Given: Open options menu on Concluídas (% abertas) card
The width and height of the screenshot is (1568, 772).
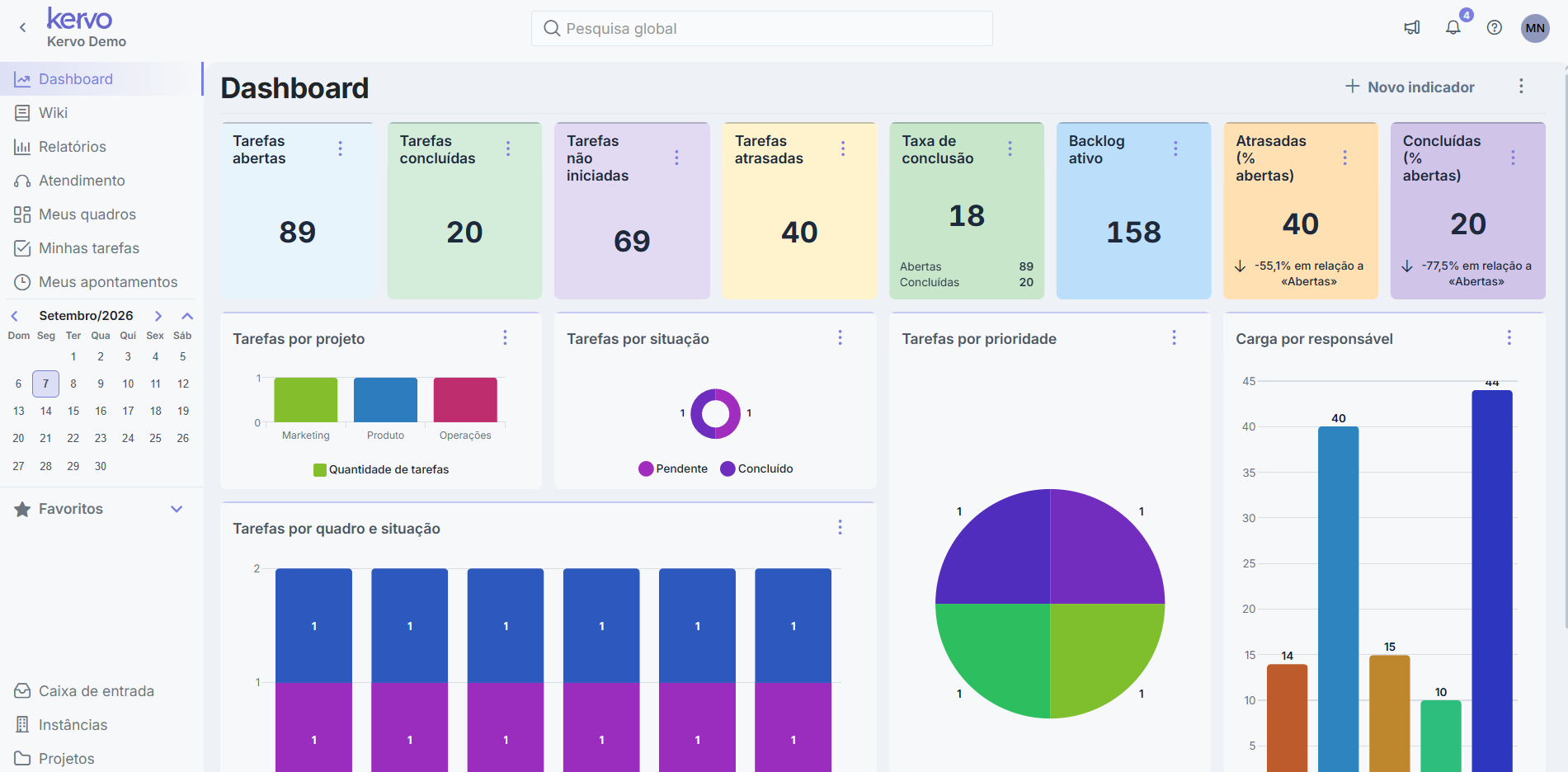Looking at the screenshot, I should click(x=1513, y=158).
